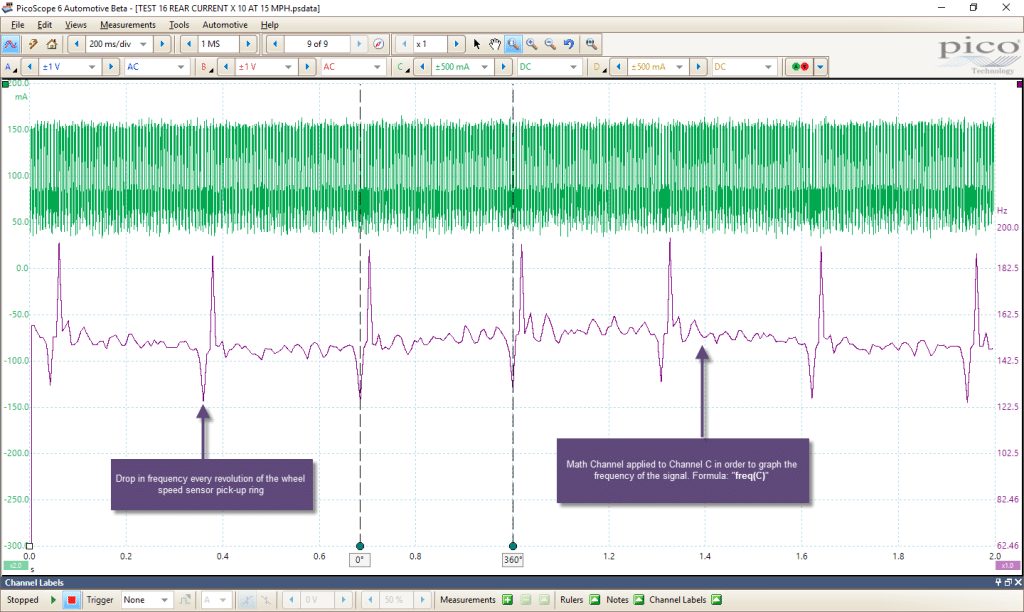Click the 360° rotation ruler handle
The image size is (1024, 612).
513,546
